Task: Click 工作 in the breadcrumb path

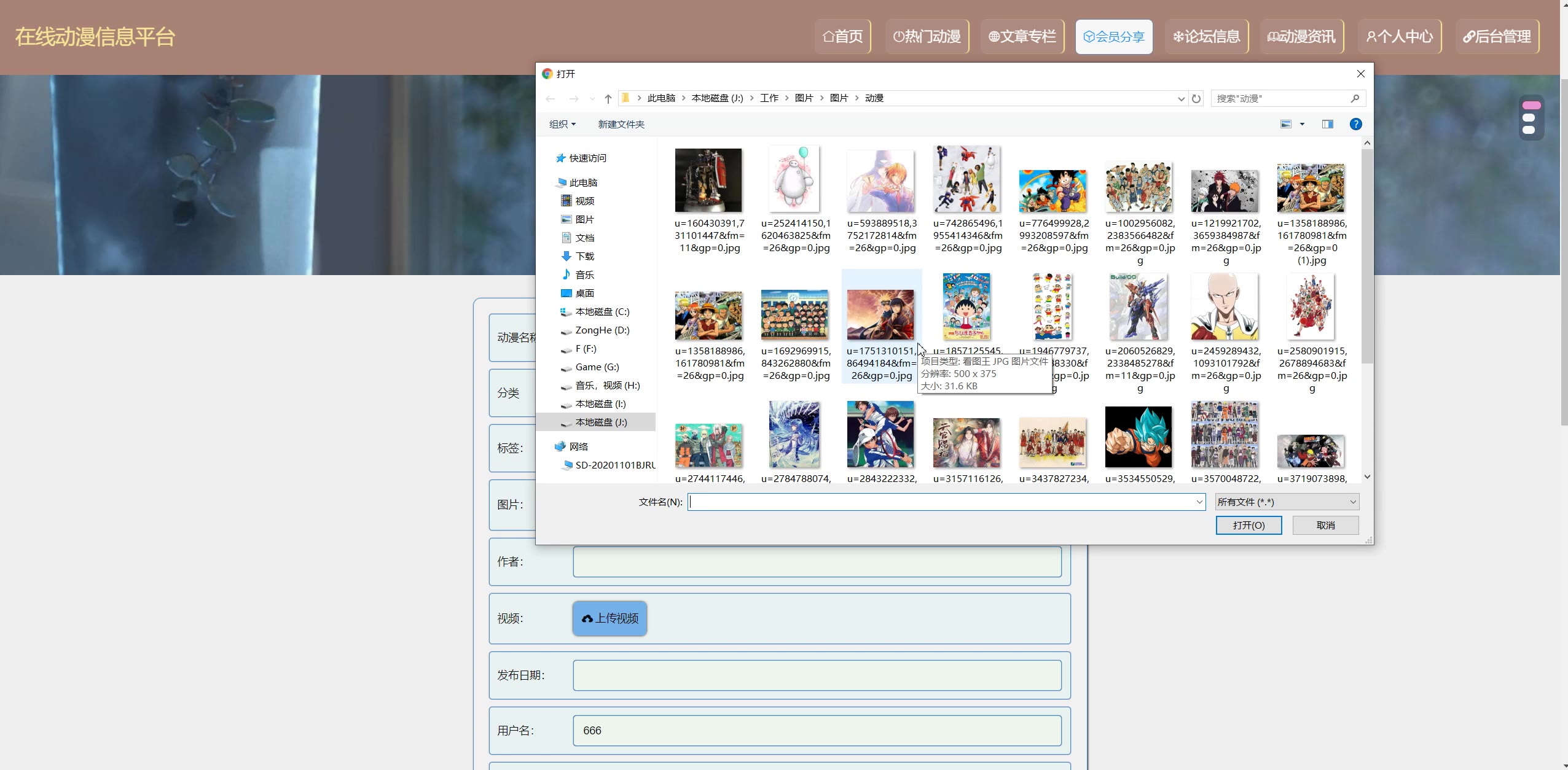Action: pos(769,98)
